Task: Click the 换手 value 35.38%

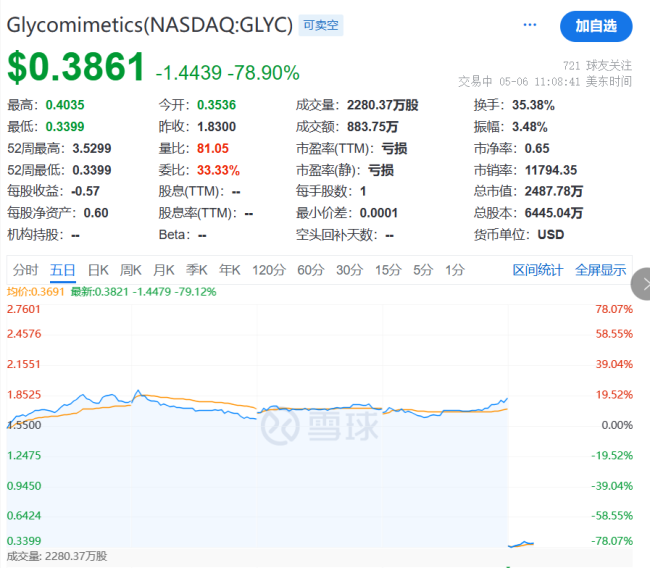Action: coord(533,105)
